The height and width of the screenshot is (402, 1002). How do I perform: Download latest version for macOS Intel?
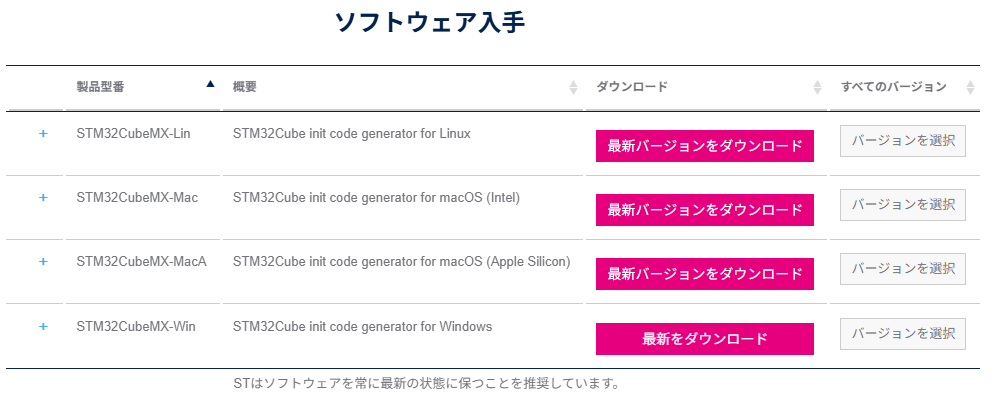(x=704, y=210)
